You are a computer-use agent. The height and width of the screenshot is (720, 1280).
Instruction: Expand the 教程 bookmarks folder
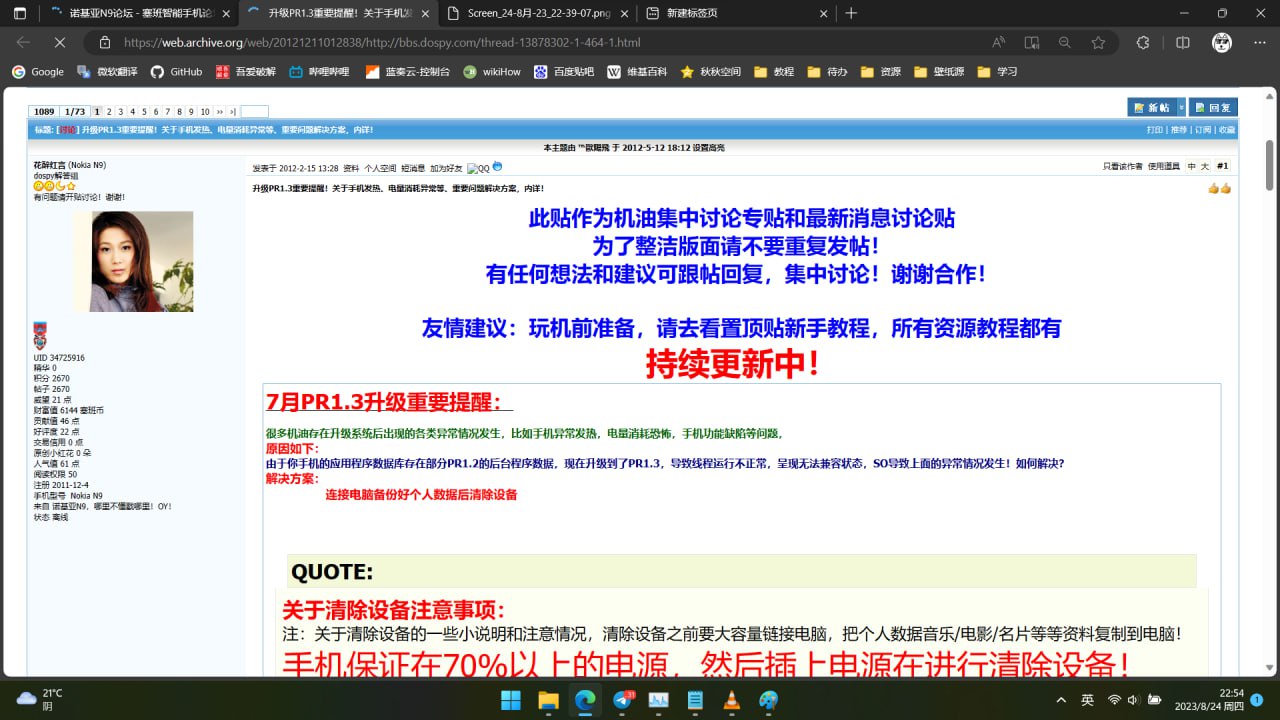pos(774,72)
